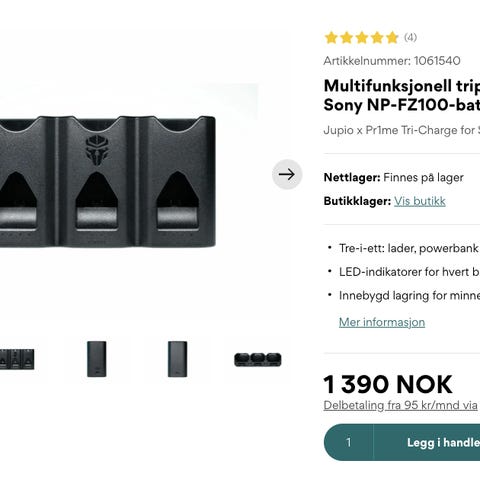Click the Artikkelnummer 1061540 text

(x=392, y=61)
